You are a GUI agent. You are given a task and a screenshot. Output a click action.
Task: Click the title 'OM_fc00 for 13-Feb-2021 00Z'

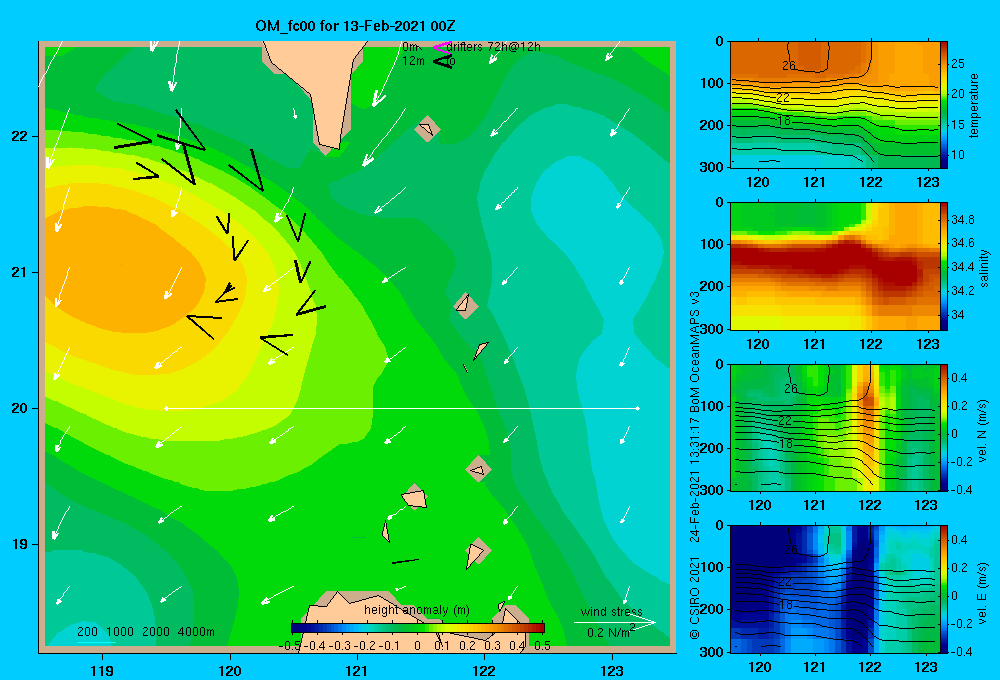(x=355, y=26)
